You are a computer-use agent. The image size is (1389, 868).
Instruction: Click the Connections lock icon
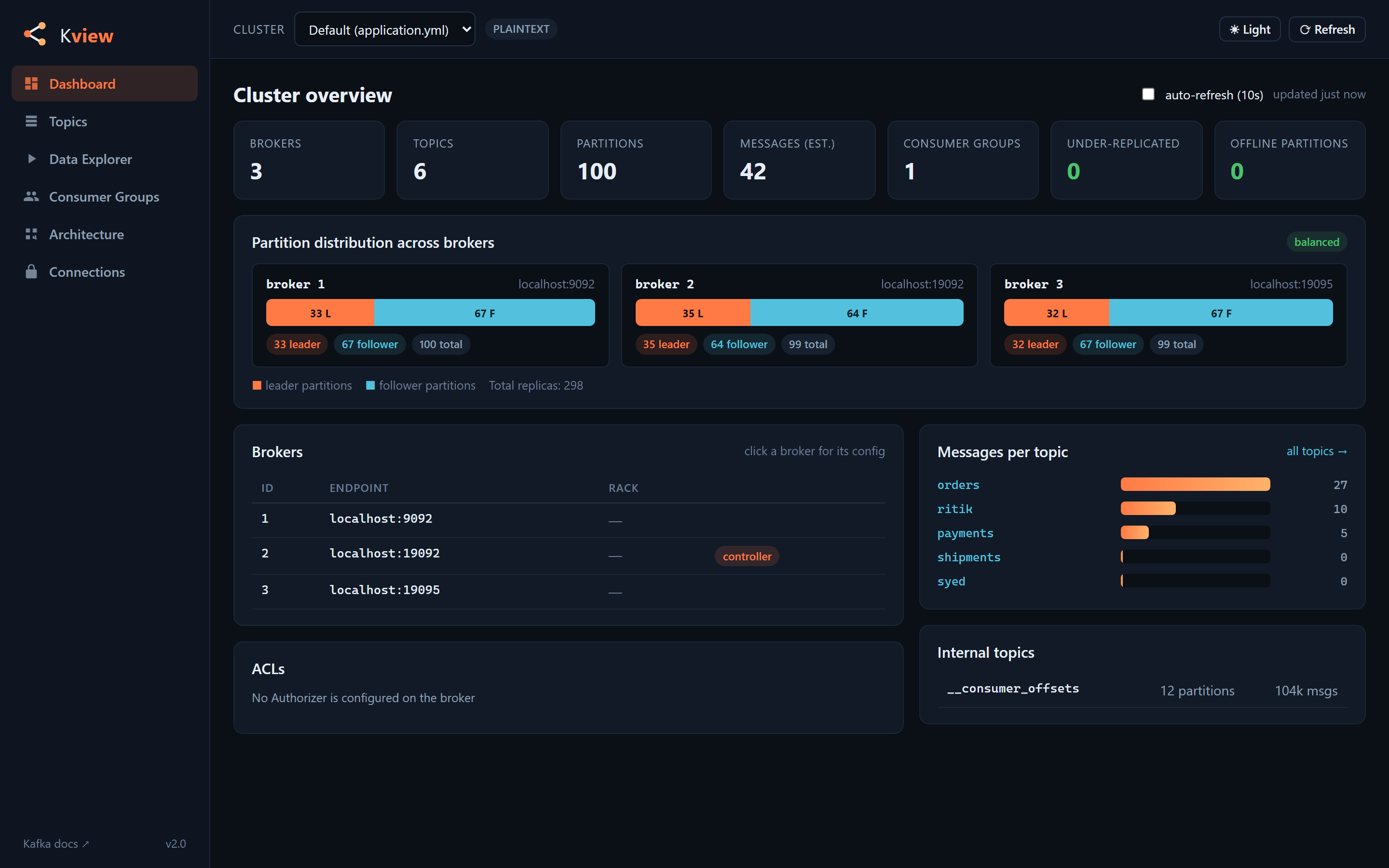click(31, 271)
